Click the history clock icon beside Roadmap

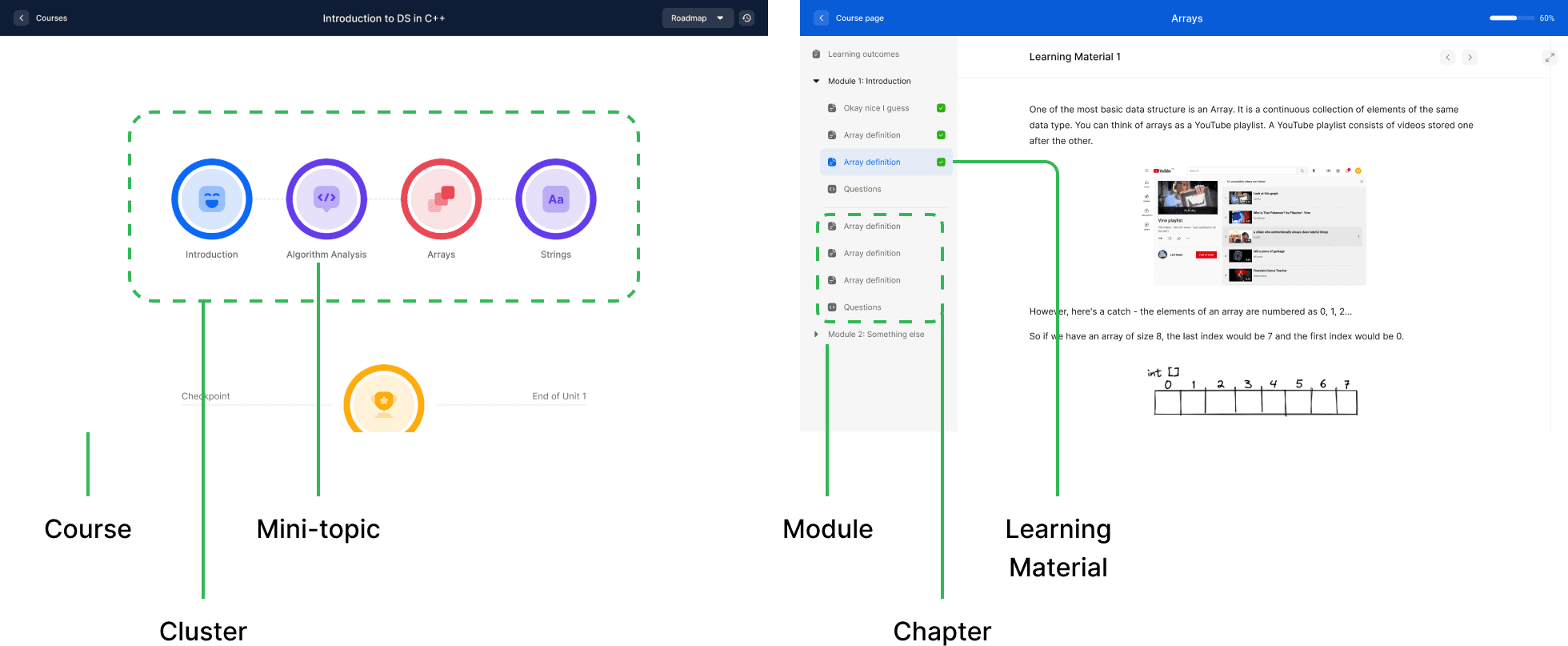tap(746, 18)
